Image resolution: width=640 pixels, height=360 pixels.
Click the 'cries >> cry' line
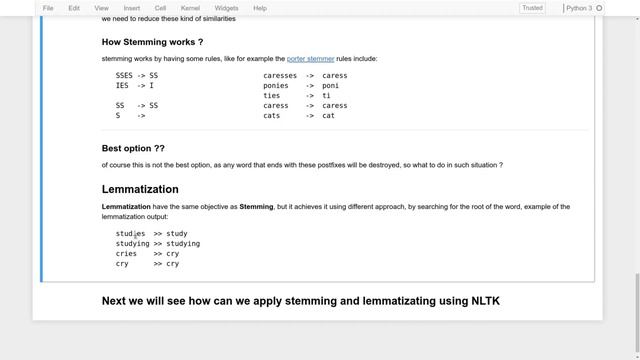pos(147,253)
